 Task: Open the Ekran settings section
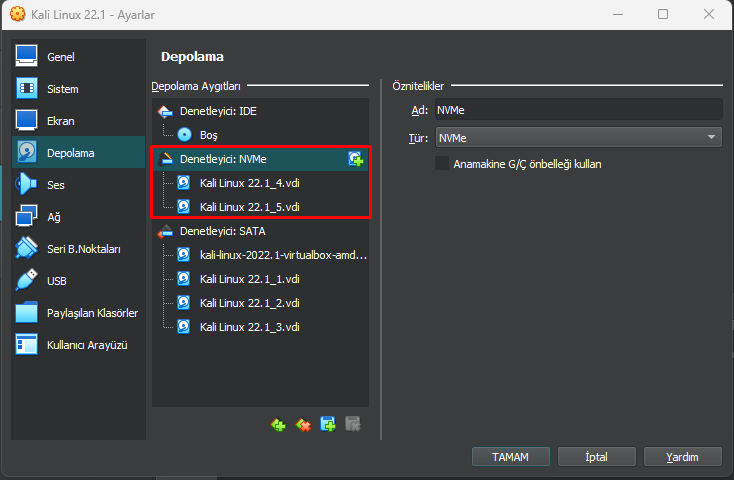coord(78,121)
